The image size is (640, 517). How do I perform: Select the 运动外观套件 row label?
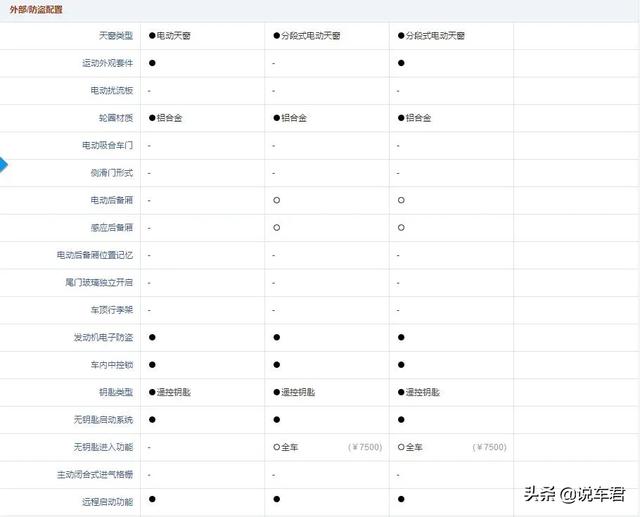[107, 63]
